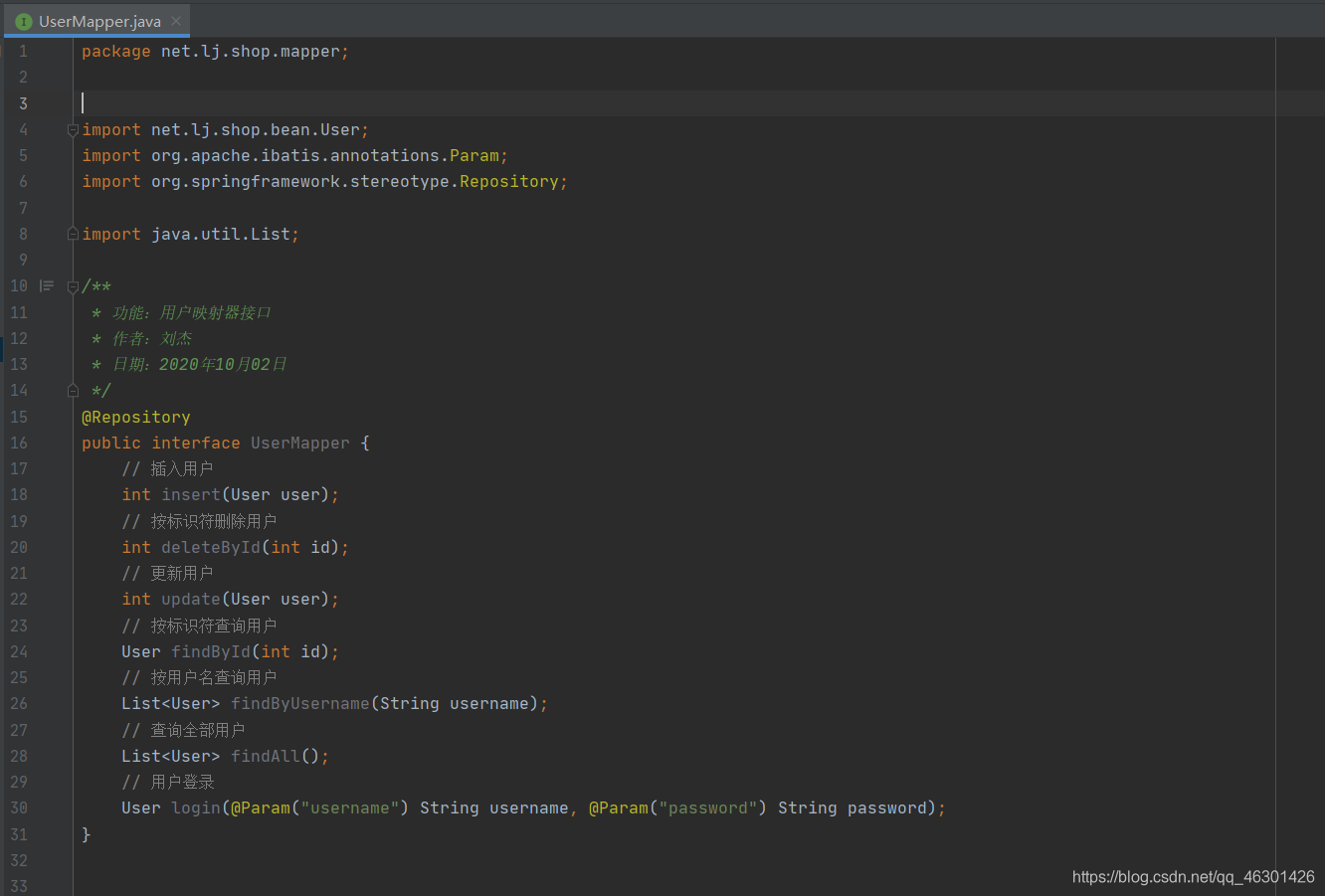The height and width of the screenshot is (896, 1325).
Task: Click the fold end marker on line 8
Action: tap(73, 235)
